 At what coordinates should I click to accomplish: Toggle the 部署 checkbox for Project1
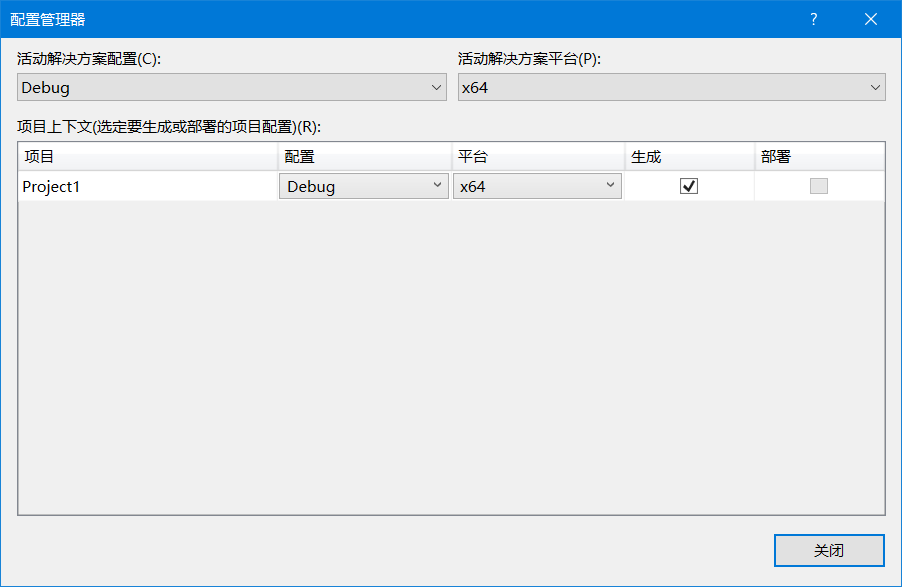(819, 186)
